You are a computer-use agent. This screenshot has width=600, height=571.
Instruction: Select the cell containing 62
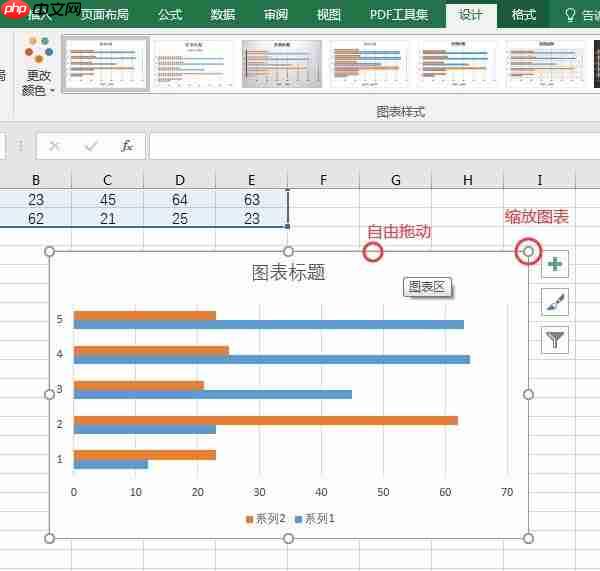pos(36,219)
